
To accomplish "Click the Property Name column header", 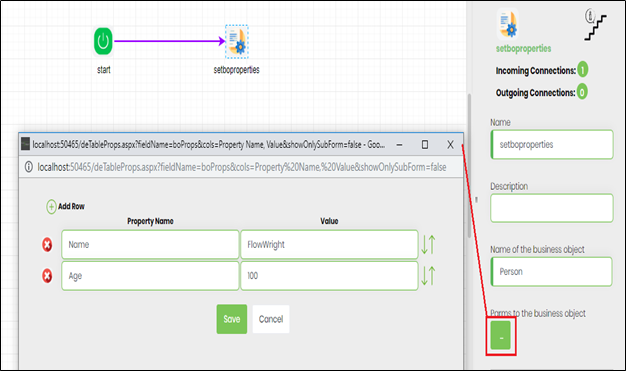I will tap(150, 221).
